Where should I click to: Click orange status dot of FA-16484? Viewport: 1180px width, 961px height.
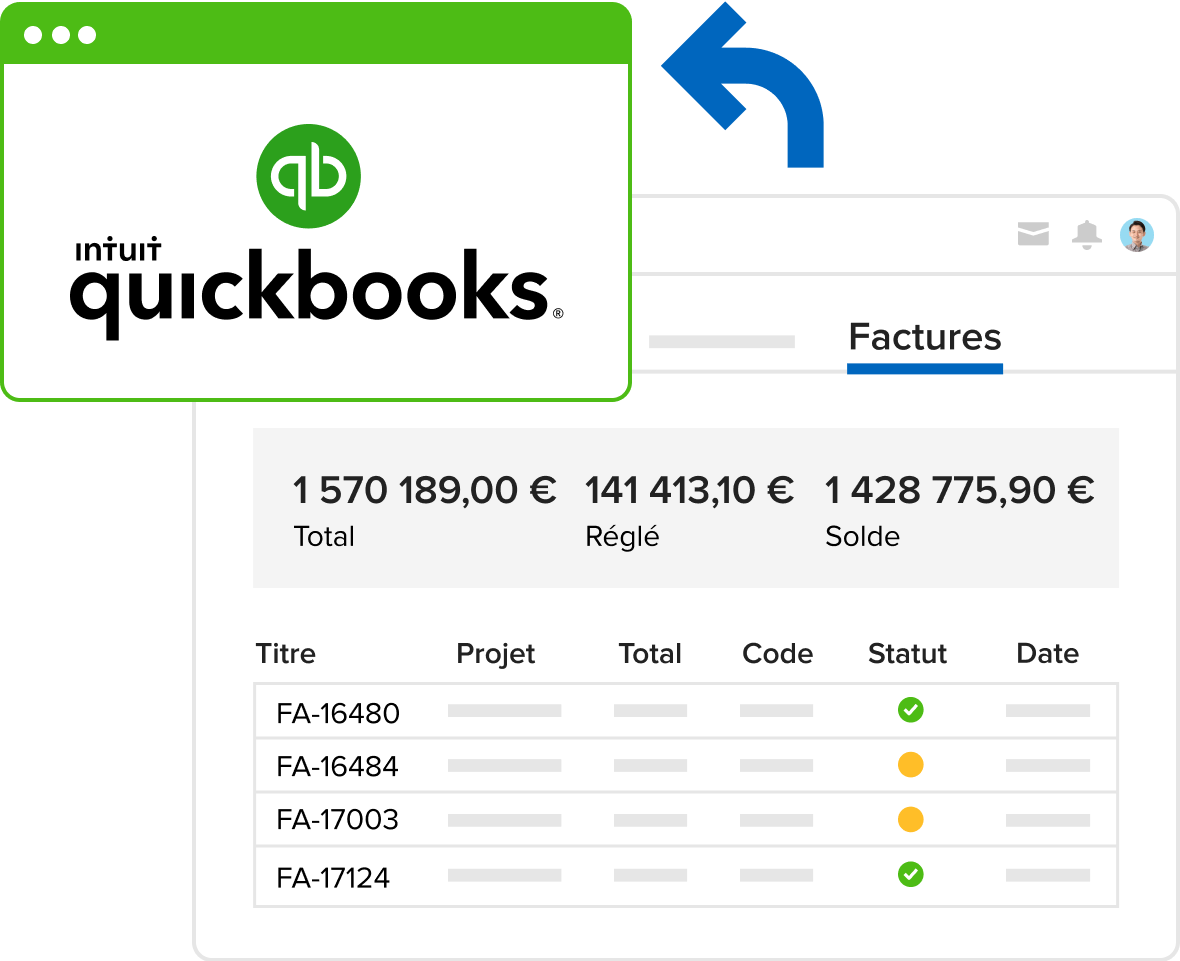(910, 765)
